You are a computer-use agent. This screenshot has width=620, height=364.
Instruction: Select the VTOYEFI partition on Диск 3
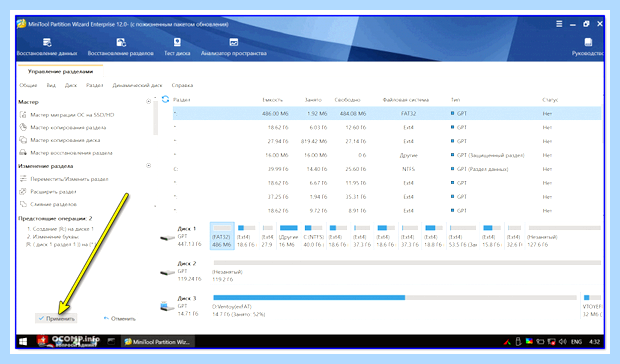pyautogui.click(x=592, y=306)
